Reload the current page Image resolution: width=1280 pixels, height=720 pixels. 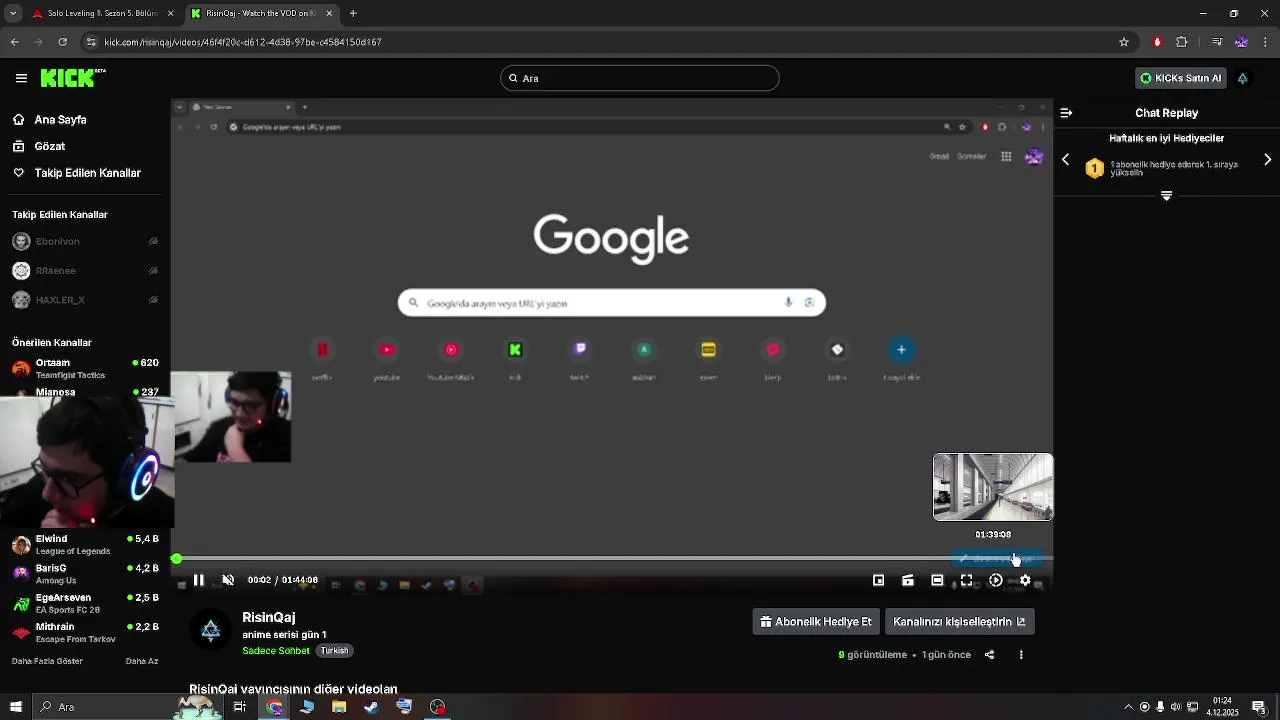click(x=62, y=42)
